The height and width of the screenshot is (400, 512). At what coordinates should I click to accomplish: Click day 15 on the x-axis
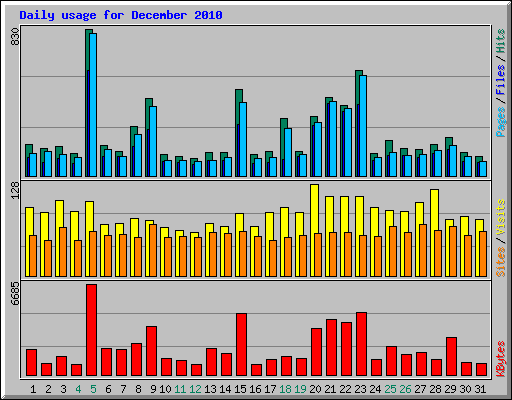coord(240,389)
